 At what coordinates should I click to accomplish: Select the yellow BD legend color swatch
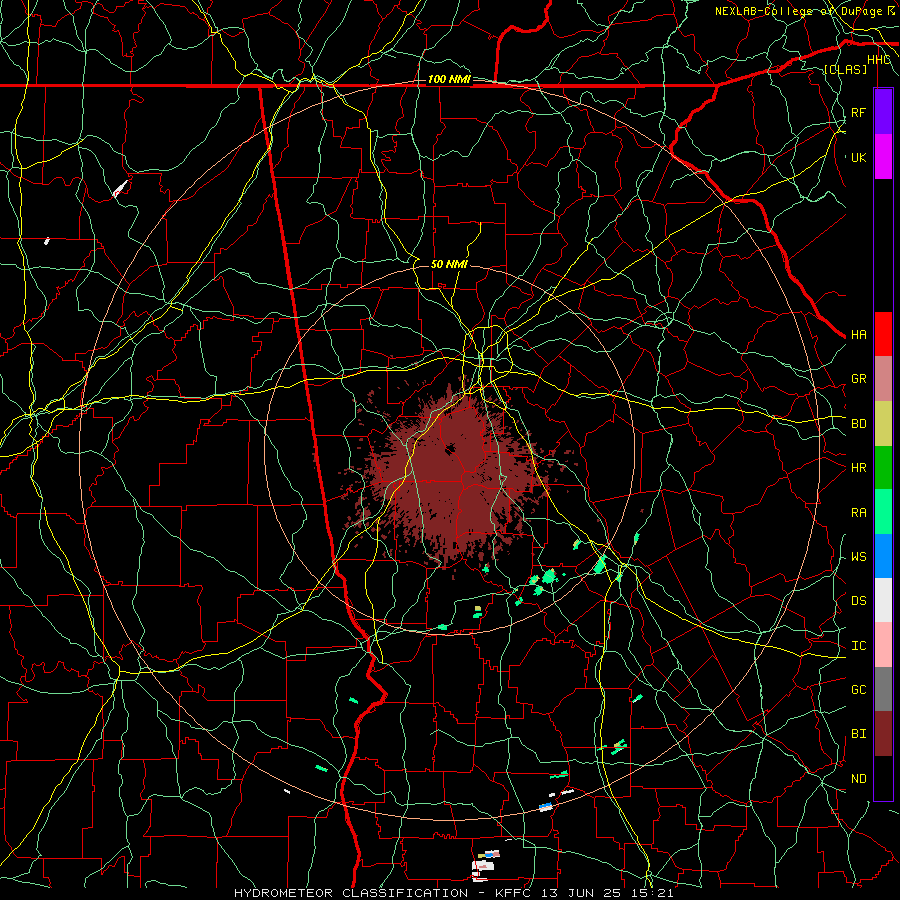pyautogui.click(x=883, y=424)
